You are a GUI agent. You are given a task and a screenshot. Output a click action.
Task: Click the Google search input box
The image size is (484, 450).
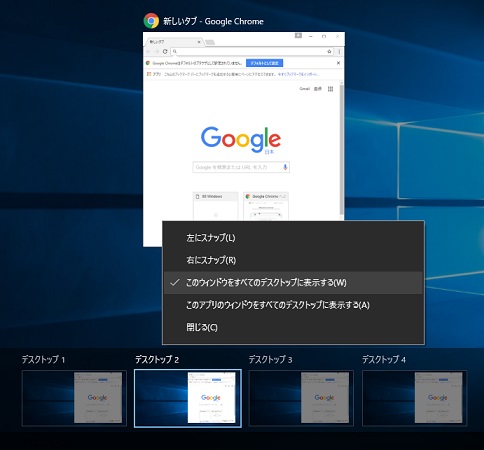click(241, 167)
